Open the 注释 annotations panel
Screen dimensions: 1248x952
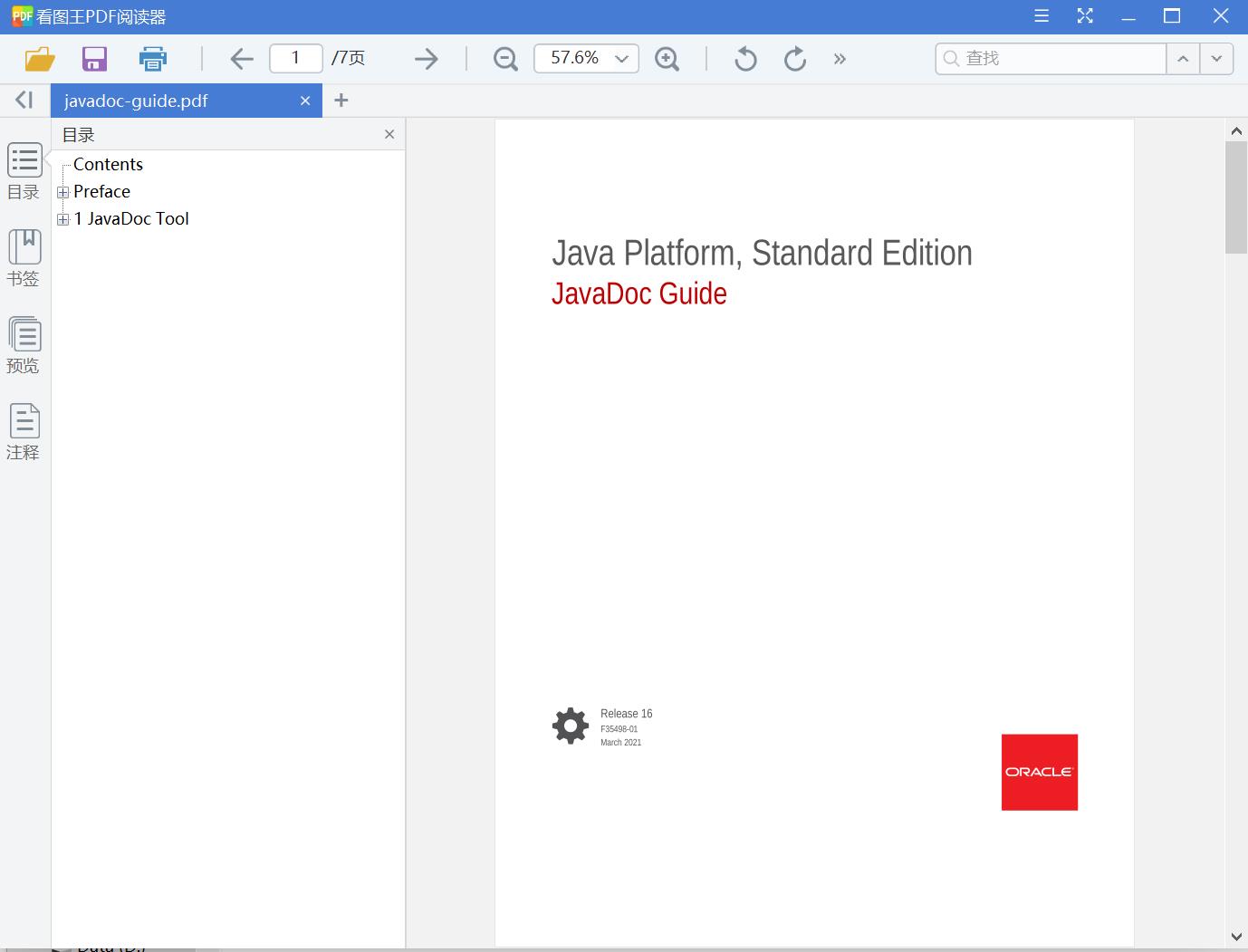click(24, 432)
